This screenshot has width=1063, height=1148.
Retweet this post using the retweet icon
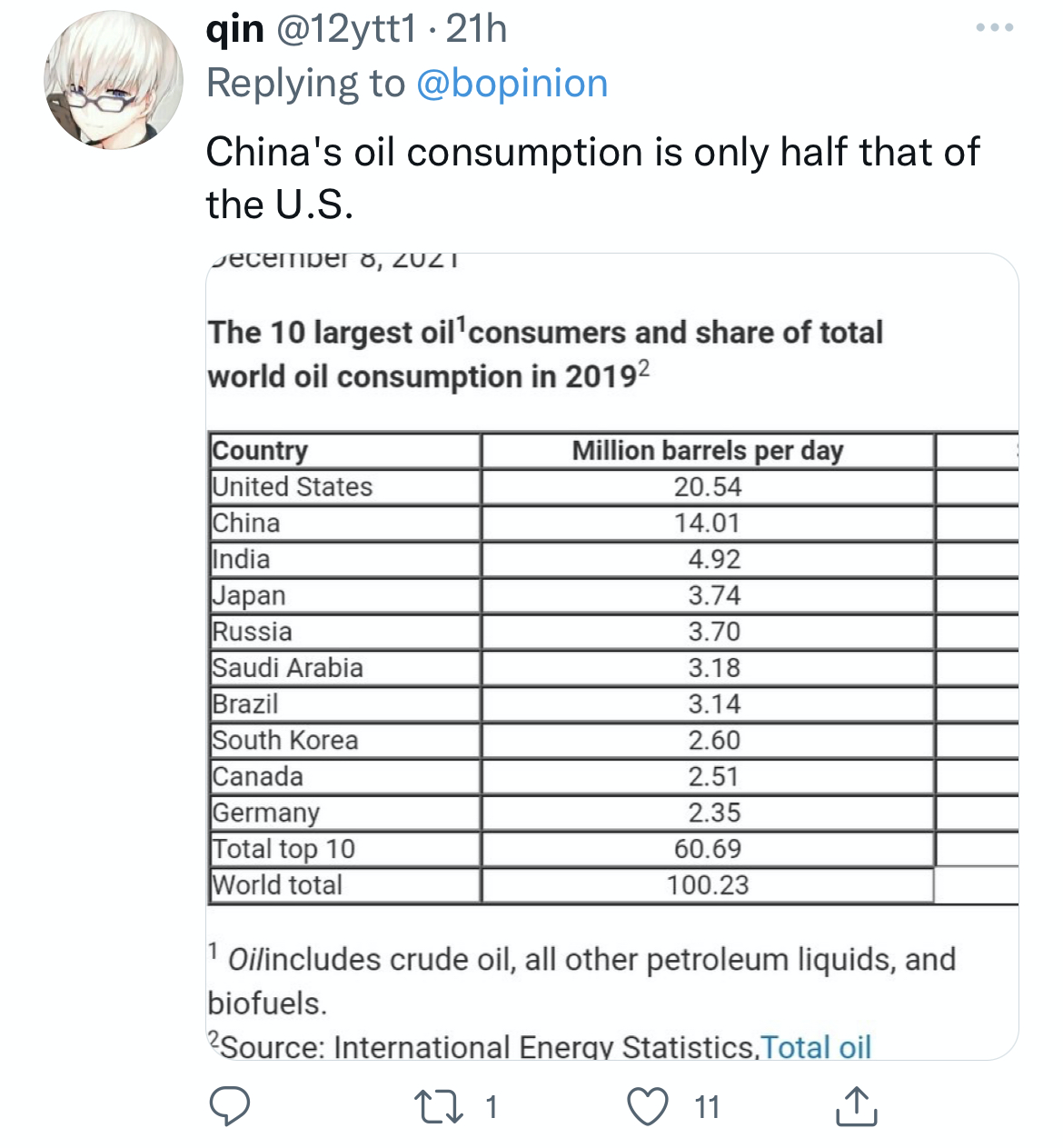[440, 1106]
